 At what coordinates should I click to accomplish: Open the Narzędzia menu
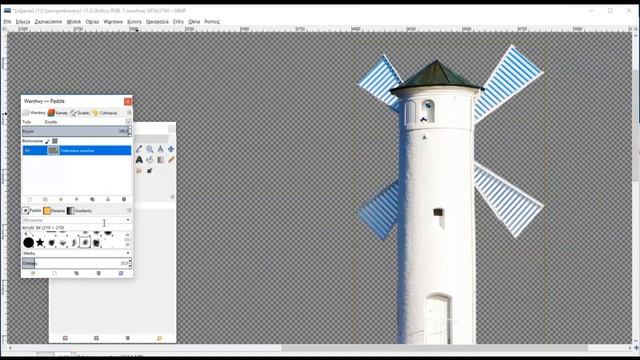tap(157, 22)
